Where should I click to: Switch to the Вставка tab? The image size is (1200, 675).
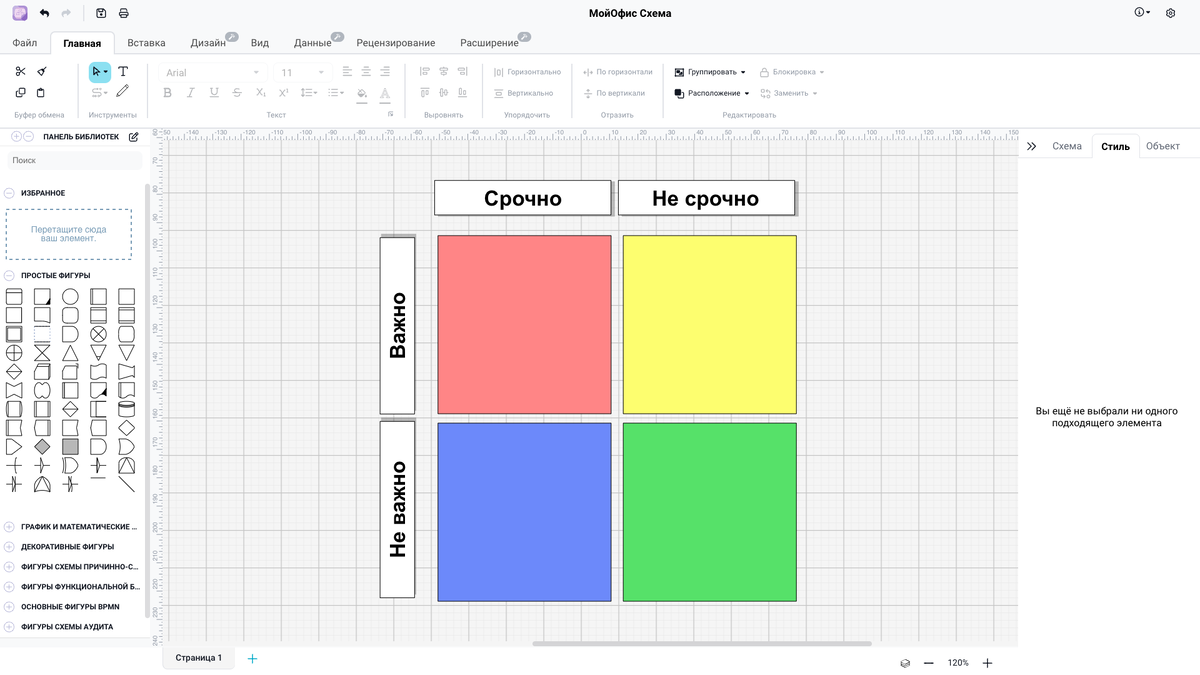click(146, 43)
